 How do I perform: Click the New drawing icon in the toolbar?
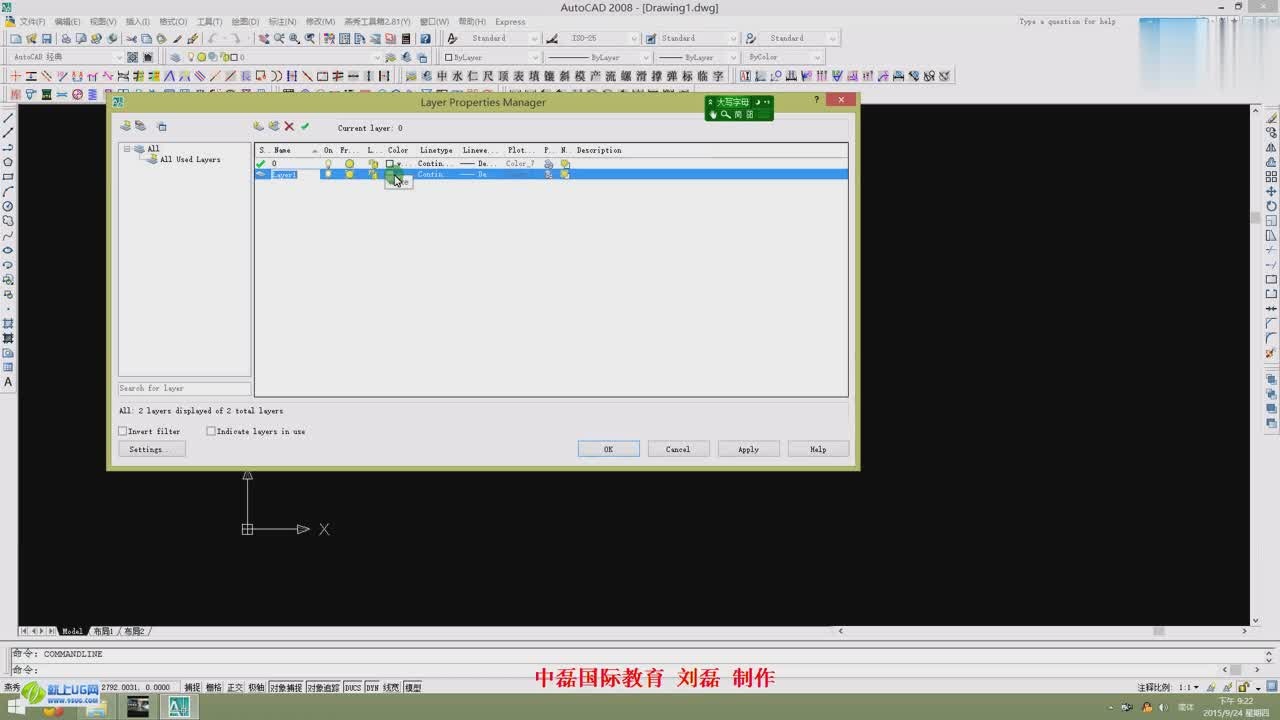click(16, 39)
